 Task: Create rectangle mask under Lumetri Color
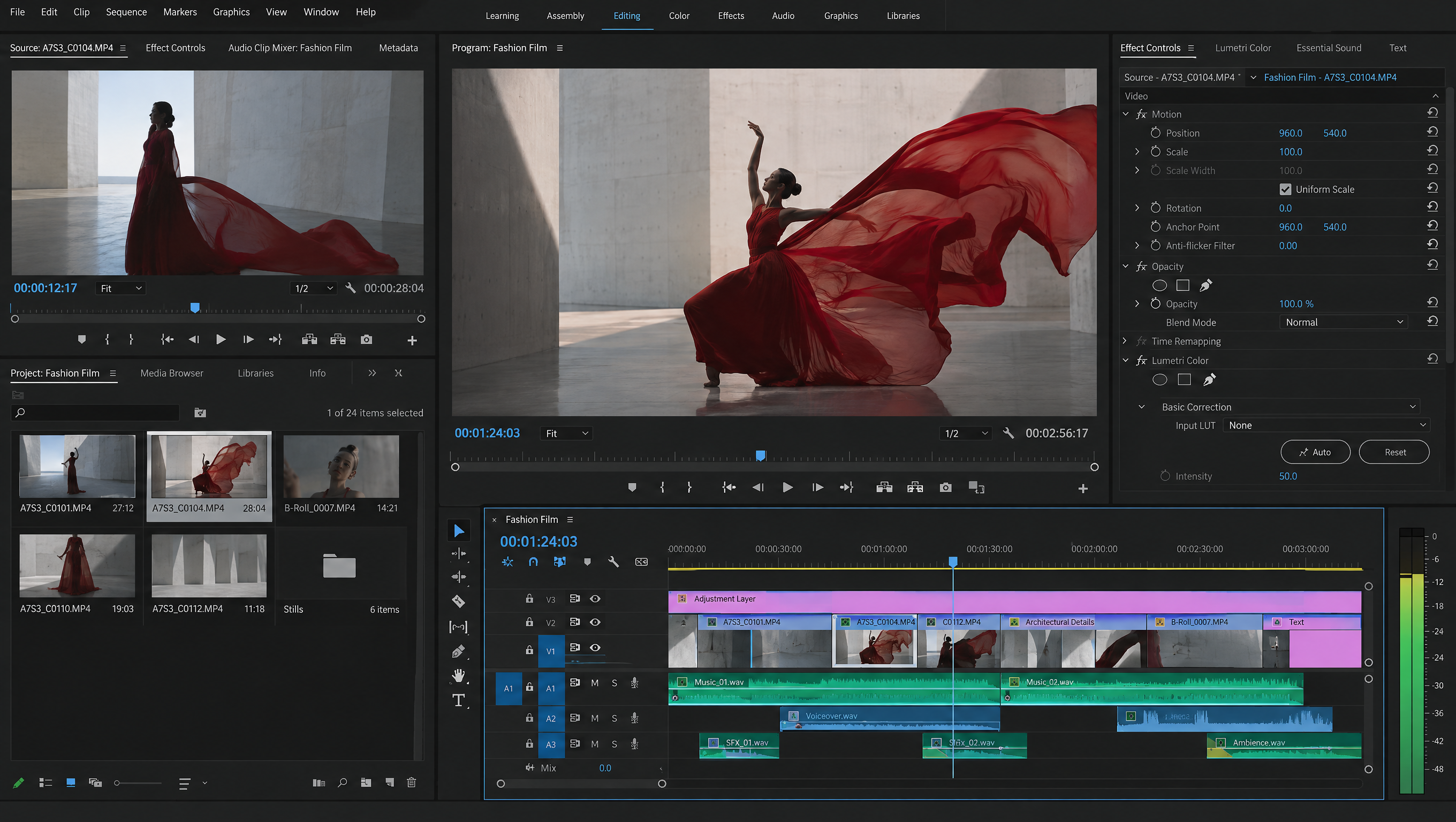[1184, 379]
